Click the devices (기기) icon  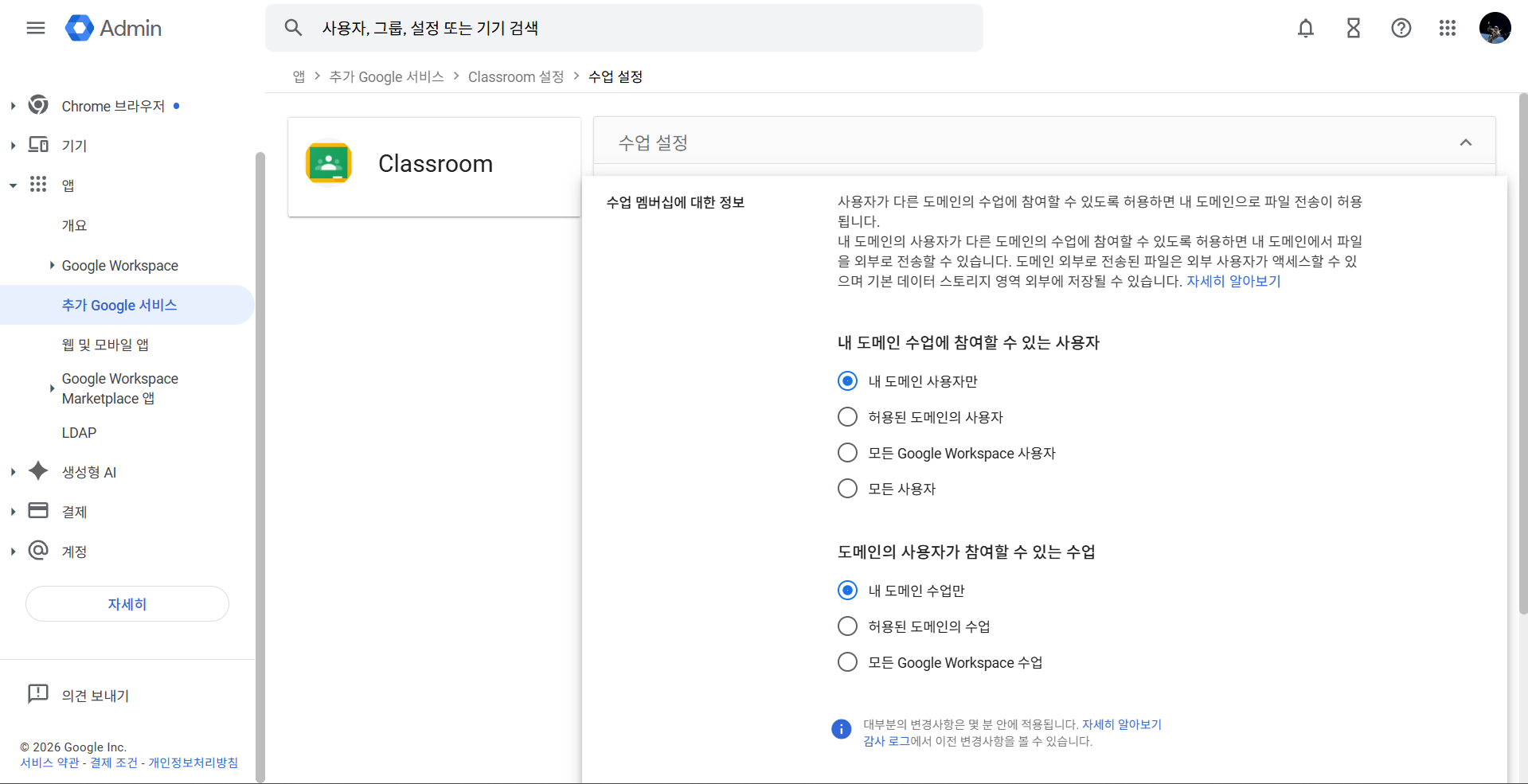tap(38, 145)
